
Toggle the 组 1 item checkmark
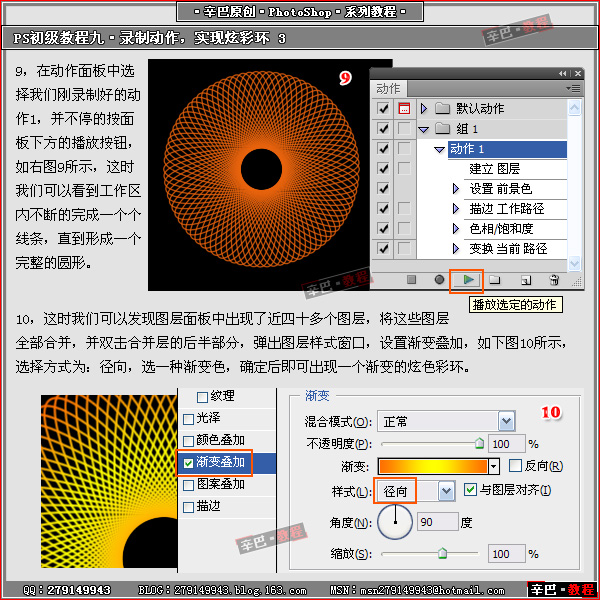pyautogui.click(x=383, y=129)
